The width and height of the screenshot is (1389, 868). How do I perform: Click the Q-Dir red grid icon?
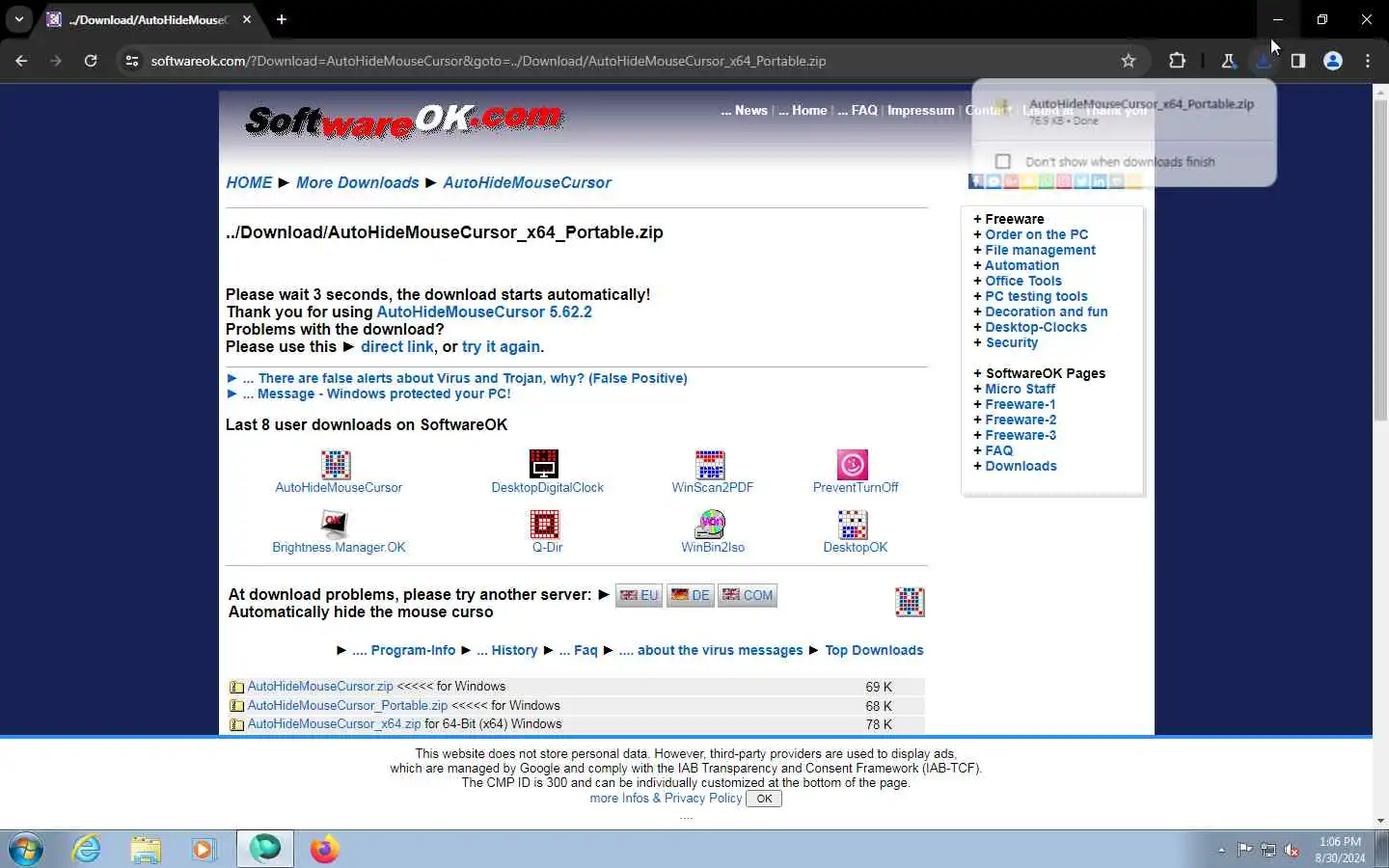[x=544, y=524]
